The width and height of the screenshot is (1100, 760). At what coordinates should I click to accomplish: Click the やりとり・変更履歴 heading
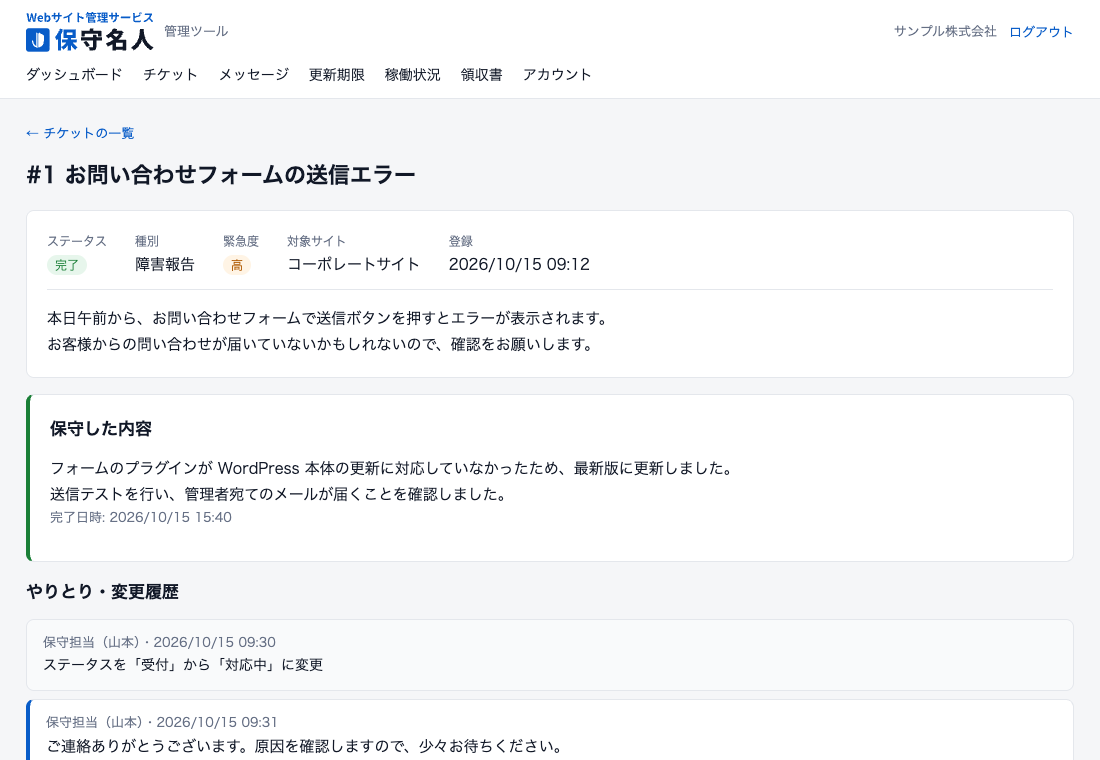pyautogui.click(x=102, y=592)
